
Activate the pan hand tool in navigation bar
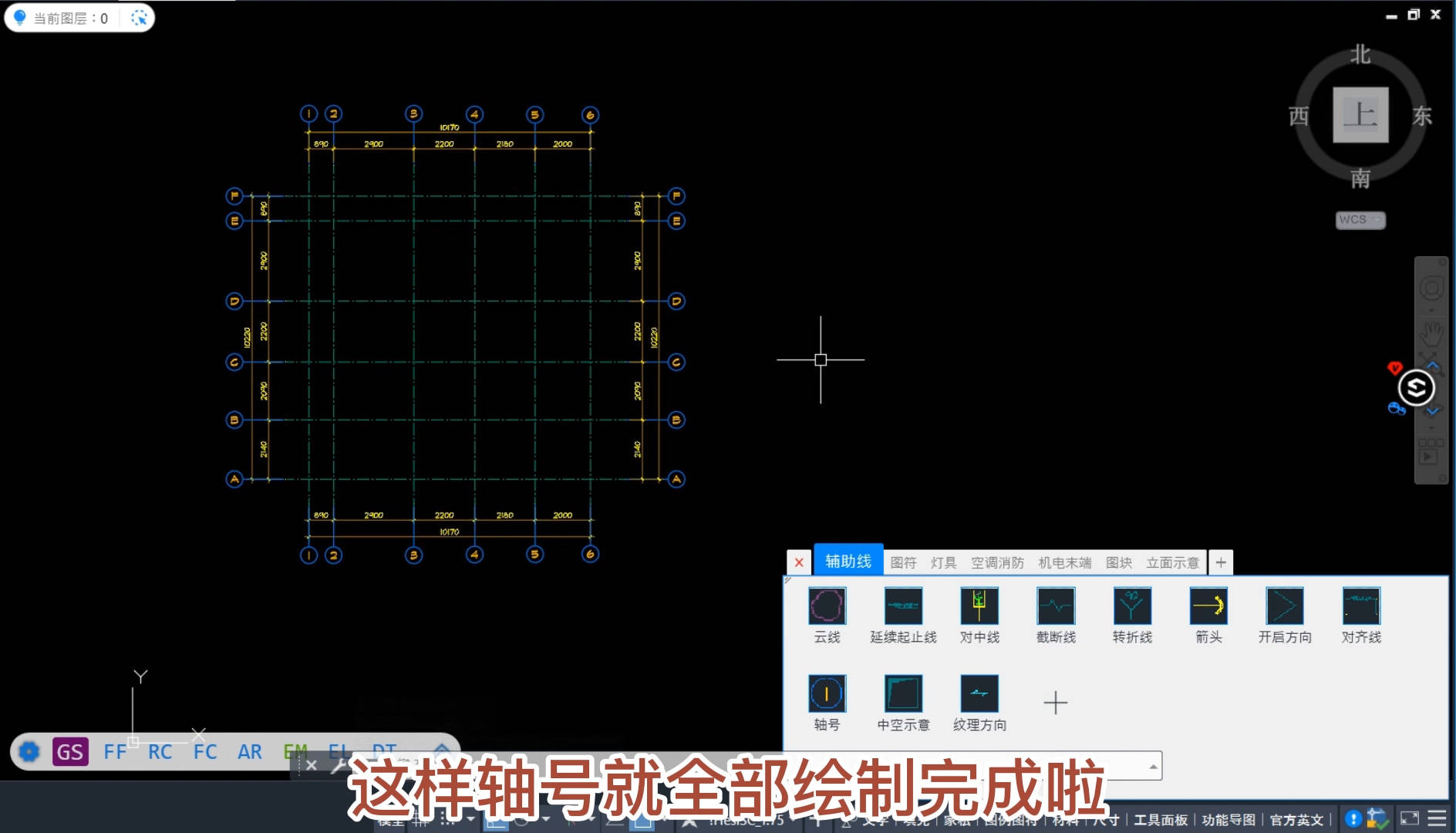tap(1432, 333)
